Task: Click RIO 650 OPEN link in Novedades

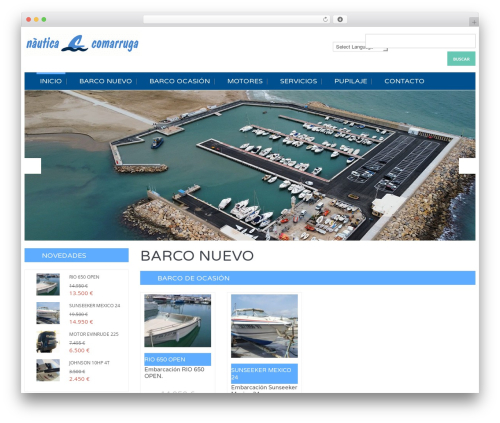Action: (x=84, y=277)
